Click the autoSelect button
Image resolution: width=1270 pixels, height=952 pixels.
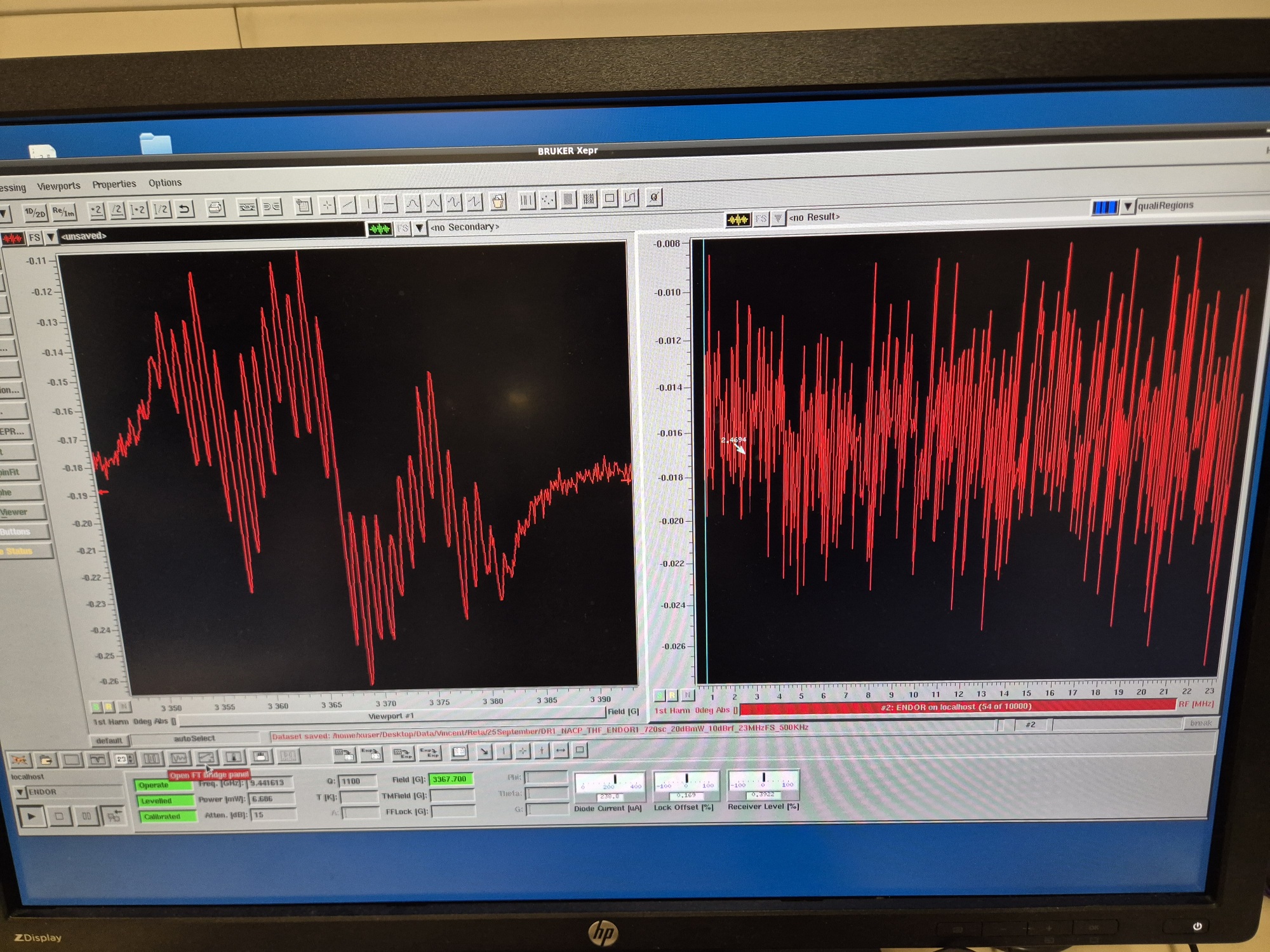pyautogui.click(x=194, y=739)
